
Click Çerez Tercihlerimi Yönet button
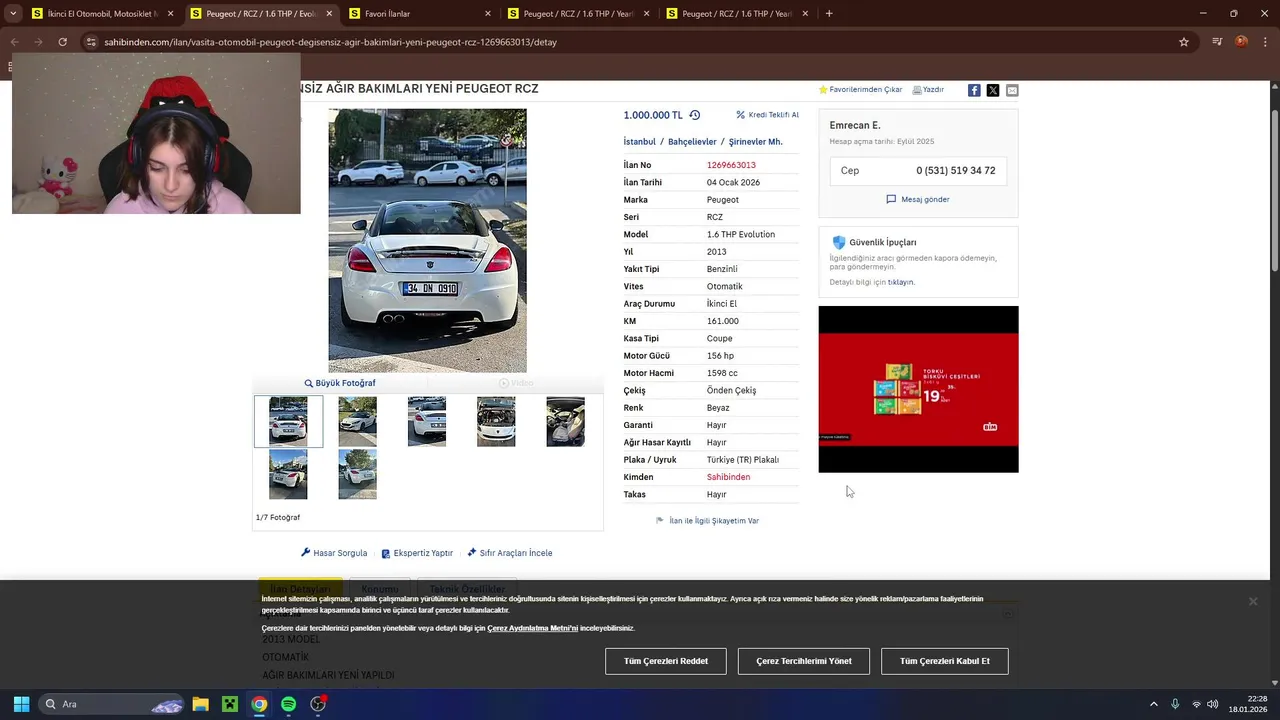[804, 661]
